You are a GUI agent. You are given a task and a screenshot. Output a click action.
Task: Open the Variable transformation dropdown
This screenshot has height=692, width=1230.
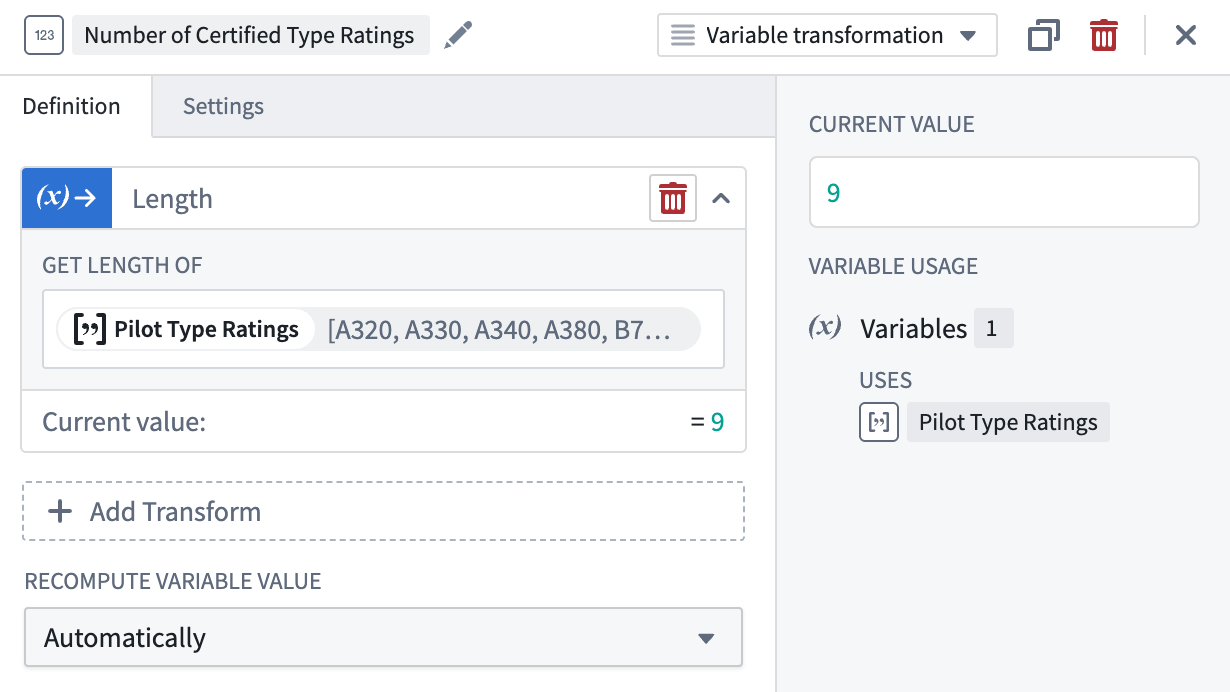826,36
